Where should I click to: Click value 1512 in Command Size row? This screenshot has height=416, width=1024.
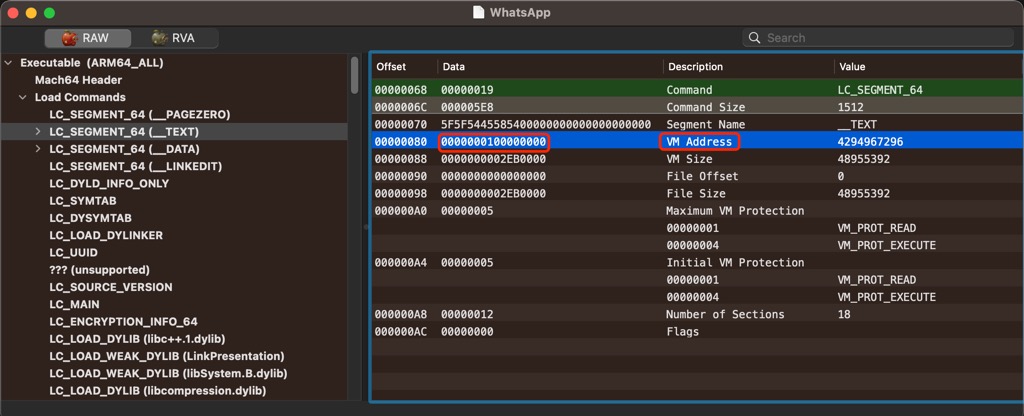point(850,107)
